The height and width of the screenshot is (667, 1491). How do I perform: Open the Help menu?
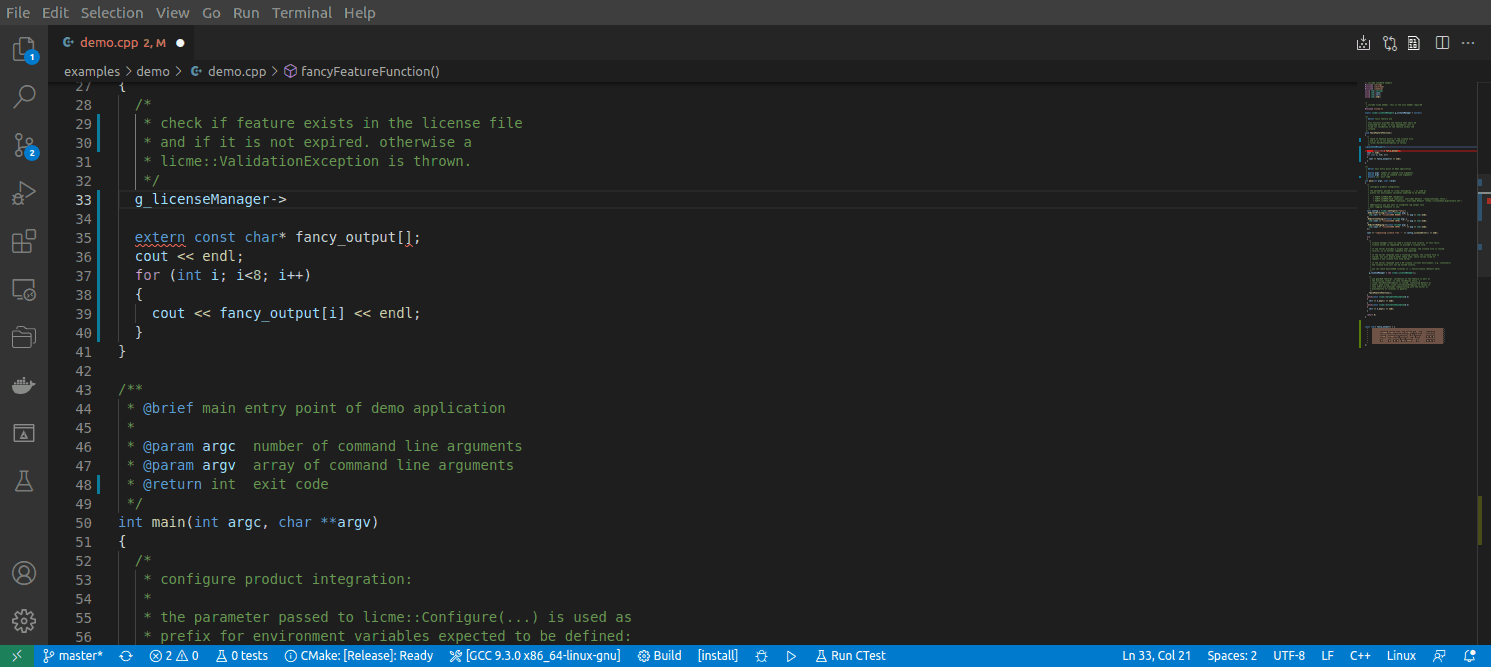[360, 13]
